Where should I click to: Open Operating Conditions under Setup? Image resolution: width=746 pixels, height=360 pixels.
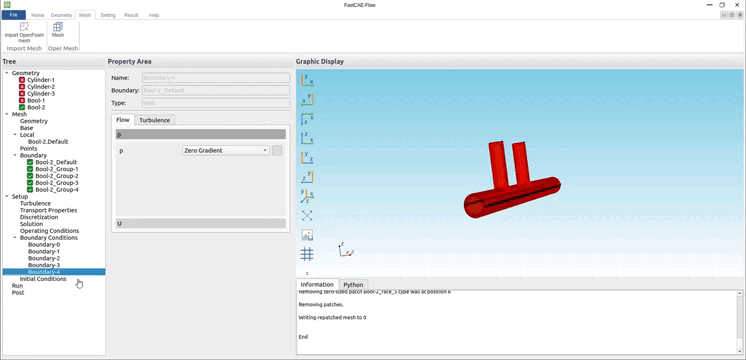49,231
